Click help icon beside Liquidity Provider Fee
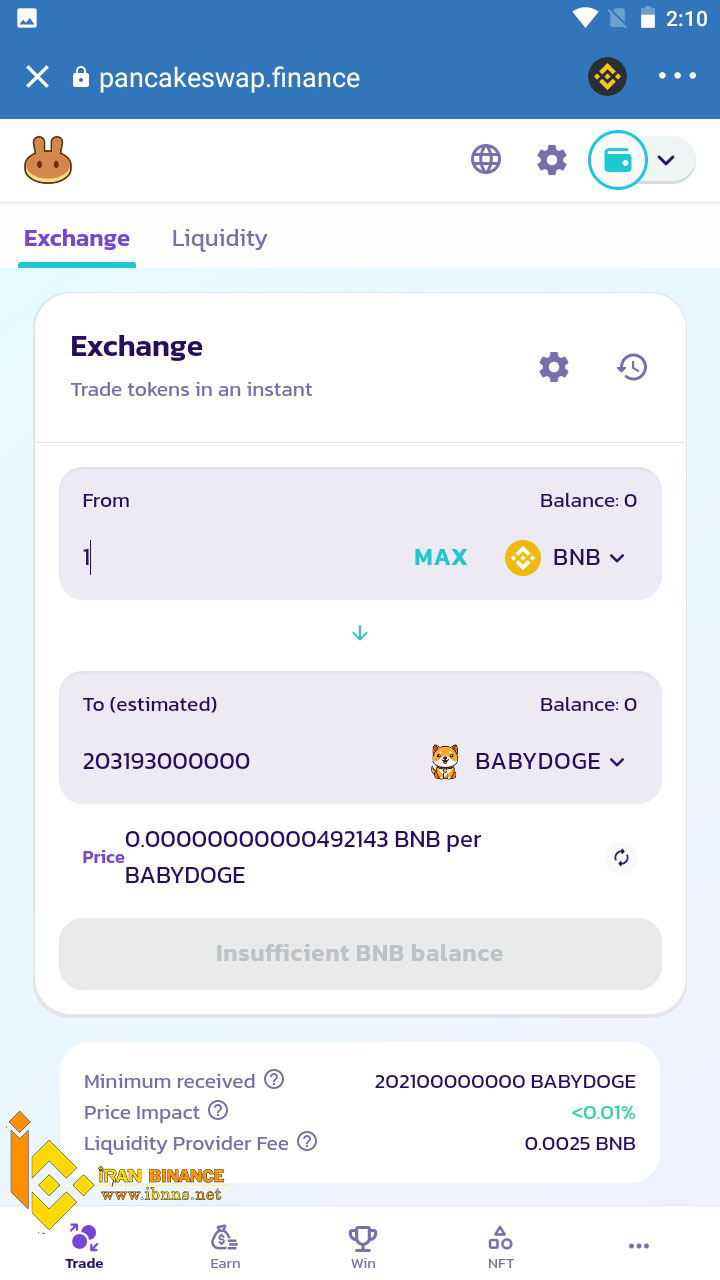The image size is (720, 1280). click(x=307, y=1141)
